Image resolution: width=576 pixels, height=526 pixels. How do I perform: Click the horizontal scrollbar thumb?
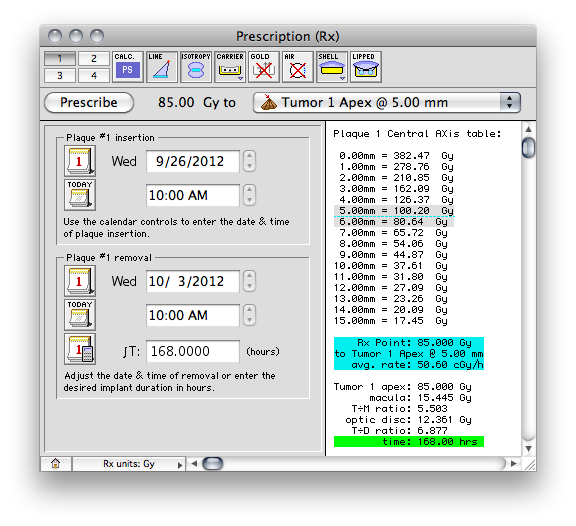coord(213,464)
